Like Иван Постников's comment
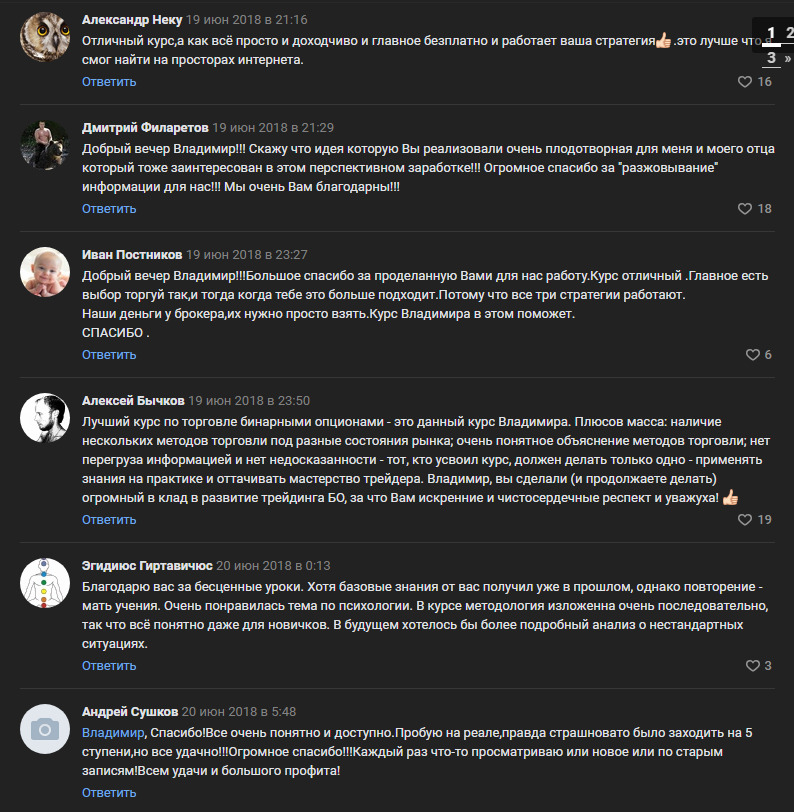Viewport: 794px width, 812px height. (x=753, y=355)
